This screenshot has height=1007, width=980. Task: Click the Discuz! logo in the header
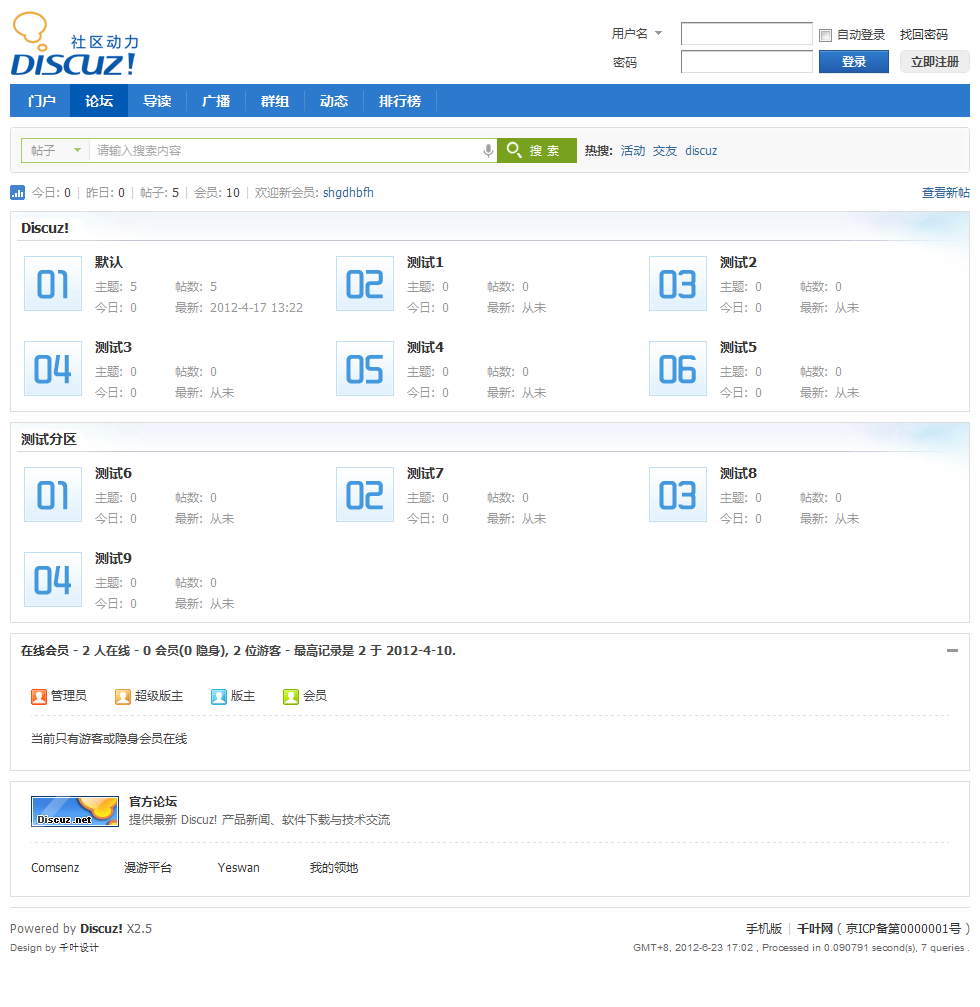point(74,44)
